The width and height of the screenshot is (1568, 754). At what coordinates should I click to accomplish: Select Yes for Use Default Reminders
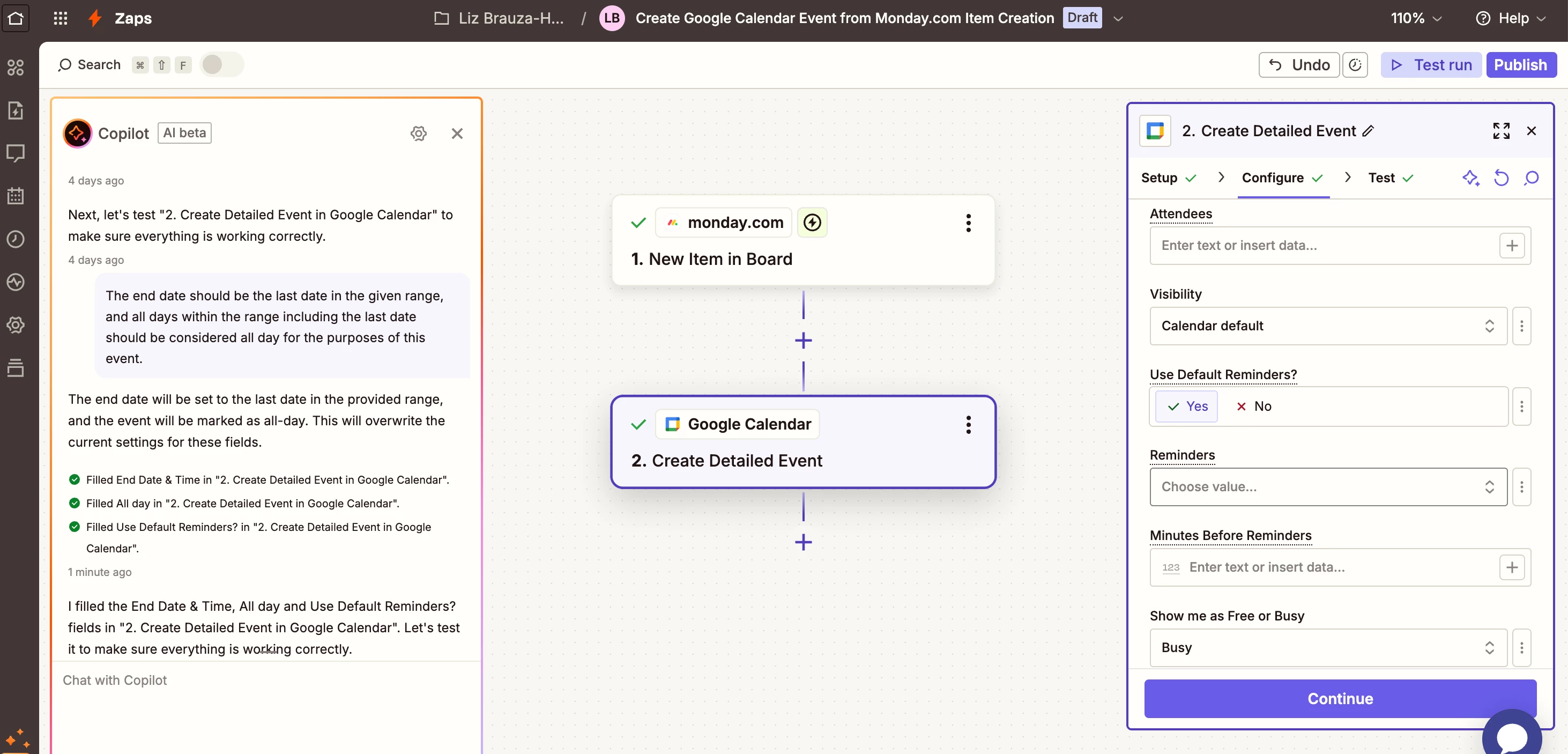click(x=1187, y=406)
